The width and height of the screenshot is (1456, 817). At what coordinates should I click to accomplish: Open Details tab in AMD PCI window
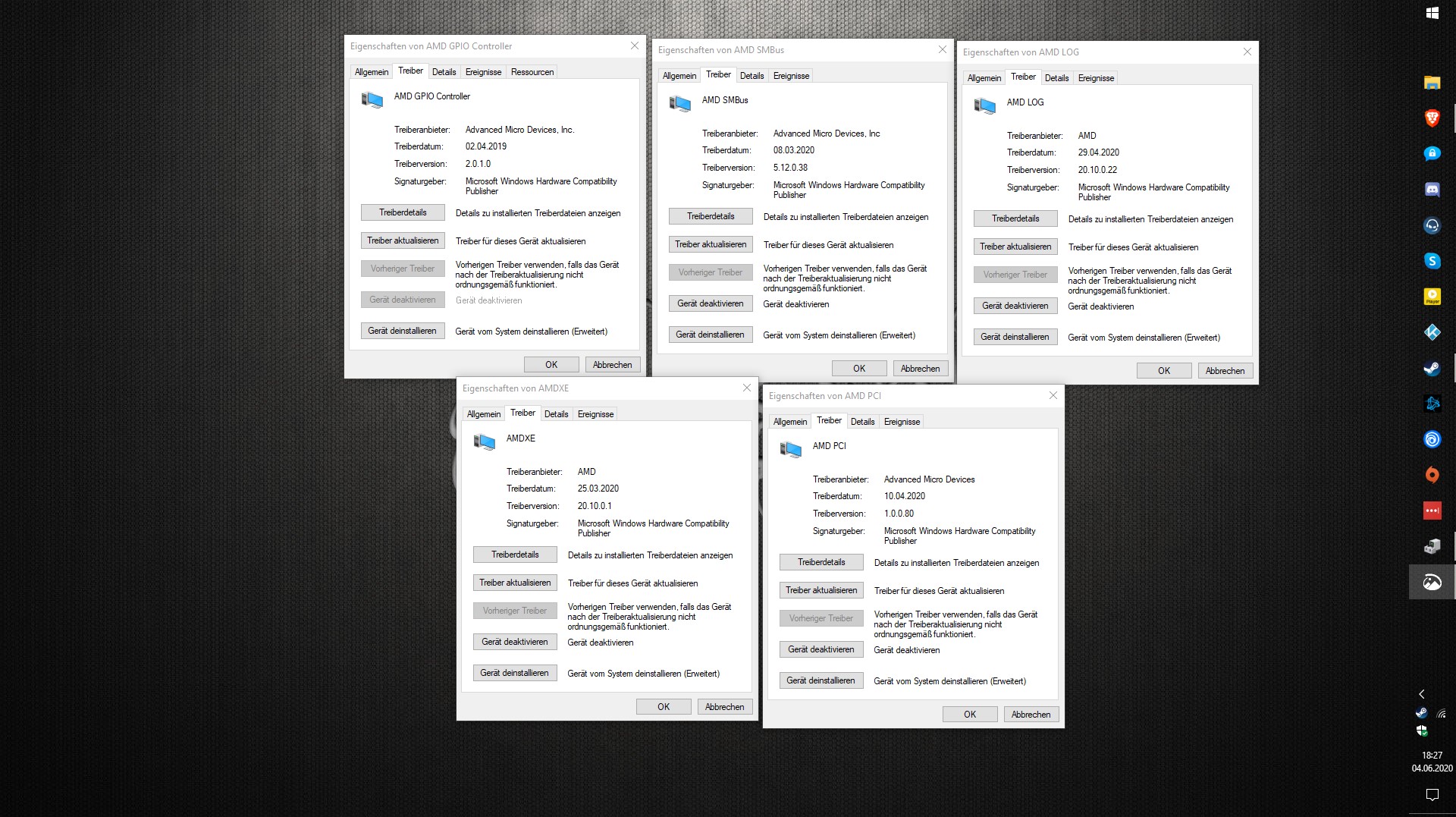tap(862, 422)
